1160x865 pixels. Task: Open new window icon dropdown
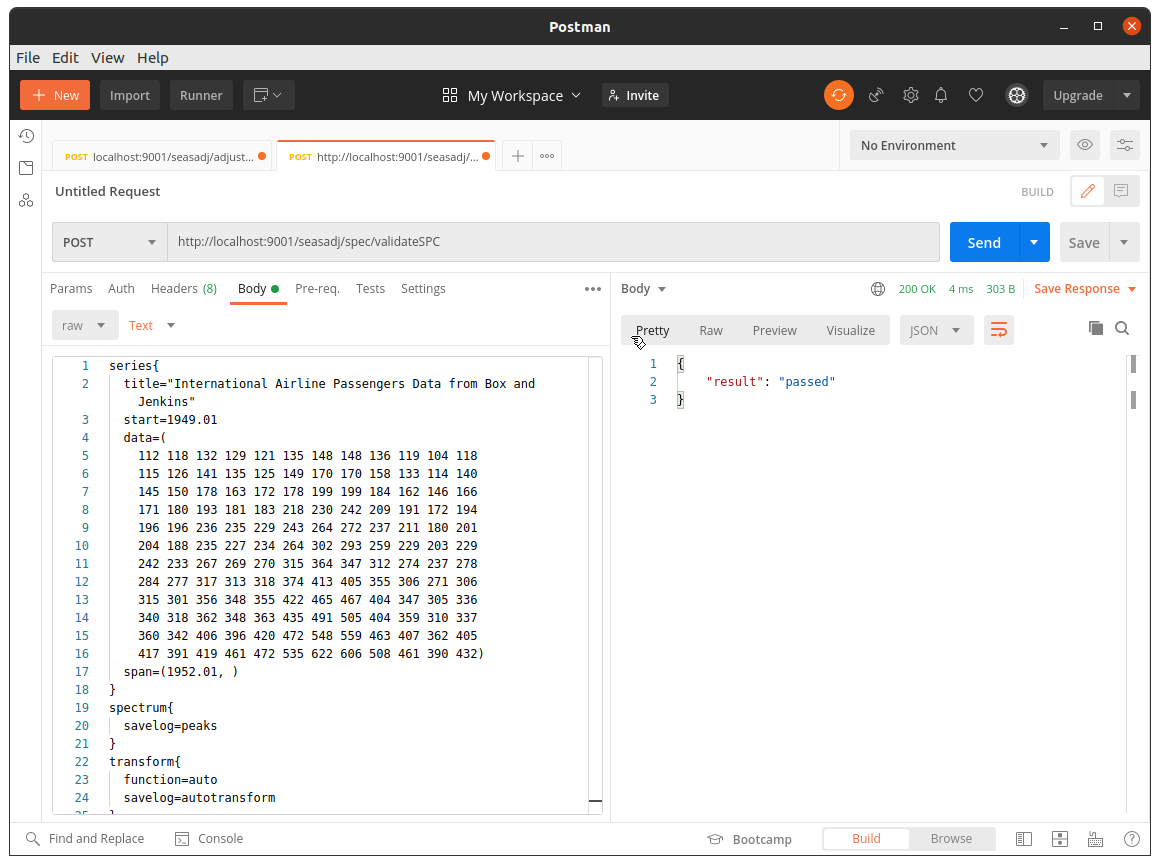click(x=269, y=95)
